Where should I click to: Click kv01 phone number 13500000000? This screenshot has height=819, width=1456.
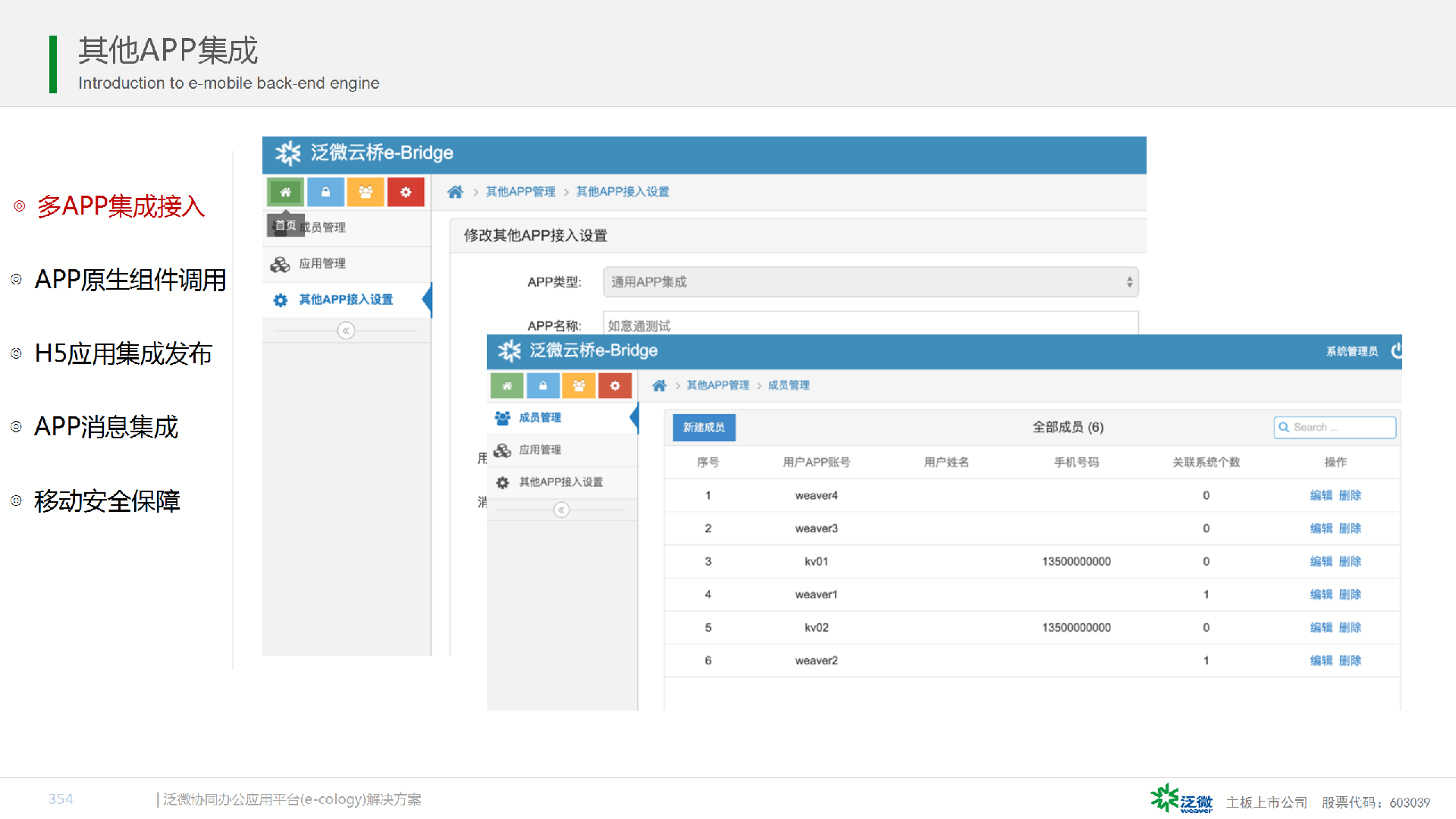tap(1076, 561)
